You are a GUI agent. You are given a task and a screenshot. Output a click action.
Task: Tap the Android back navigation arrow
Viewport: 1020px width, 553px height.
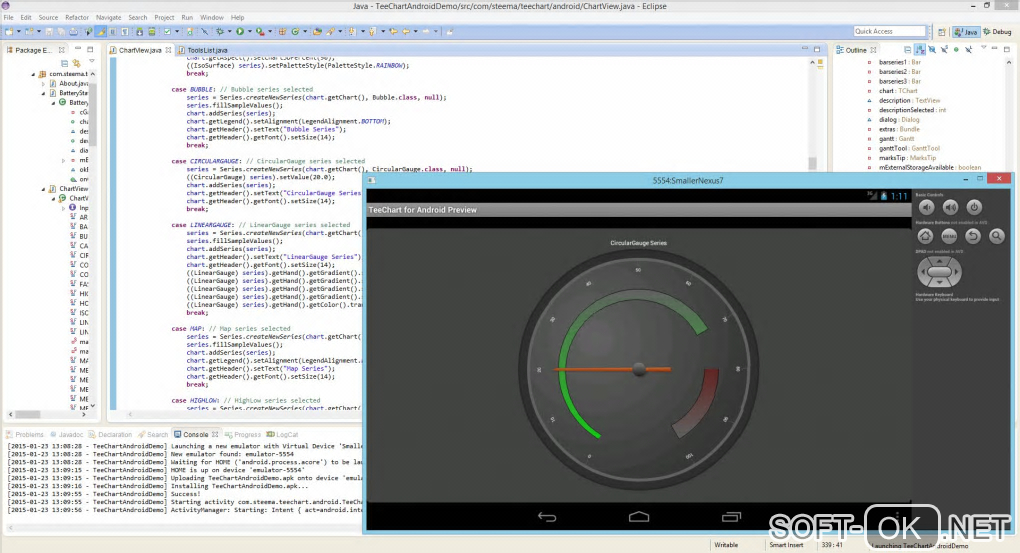547,516
